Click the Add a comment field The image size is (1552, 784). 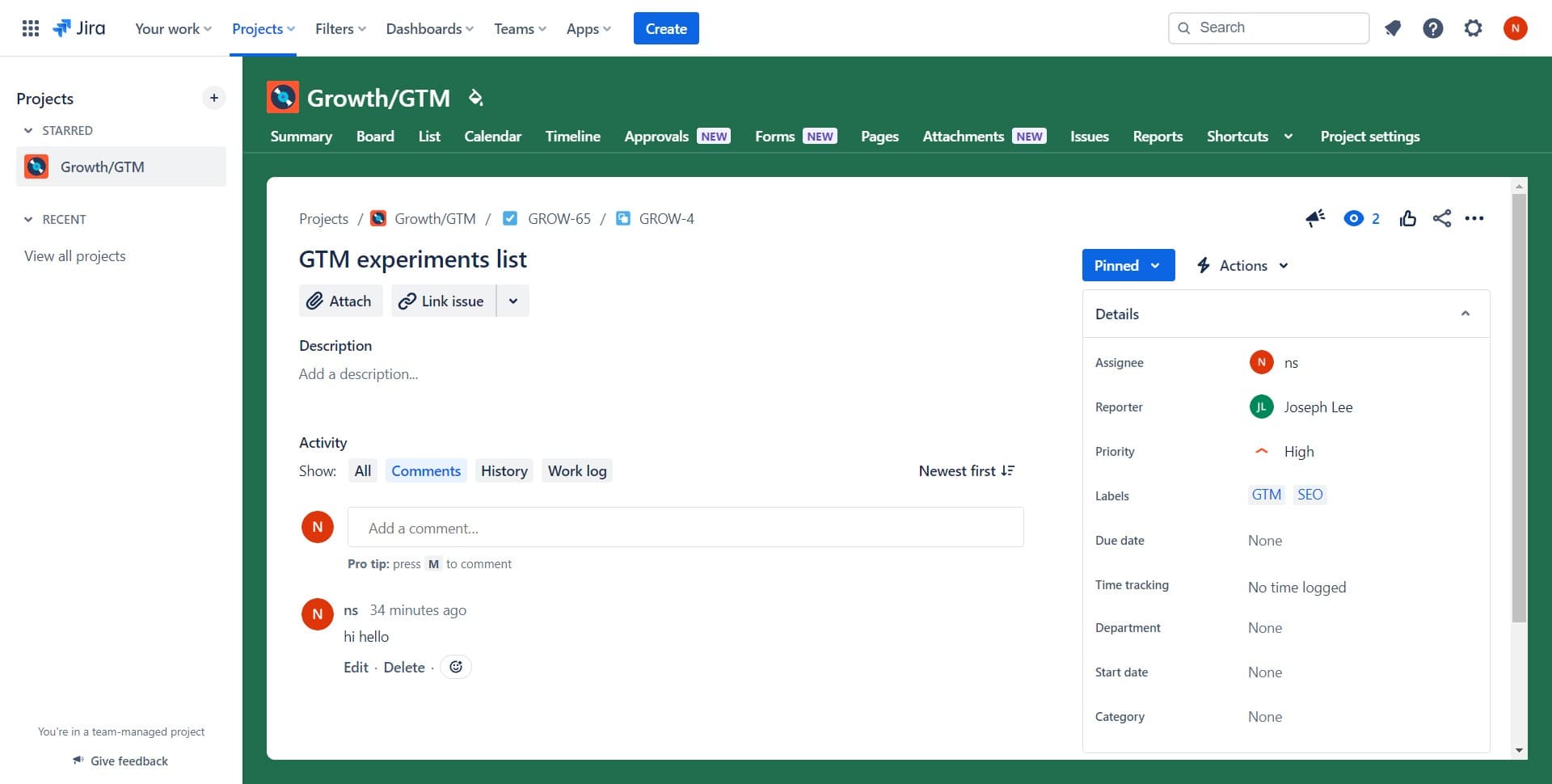[685, 527]
